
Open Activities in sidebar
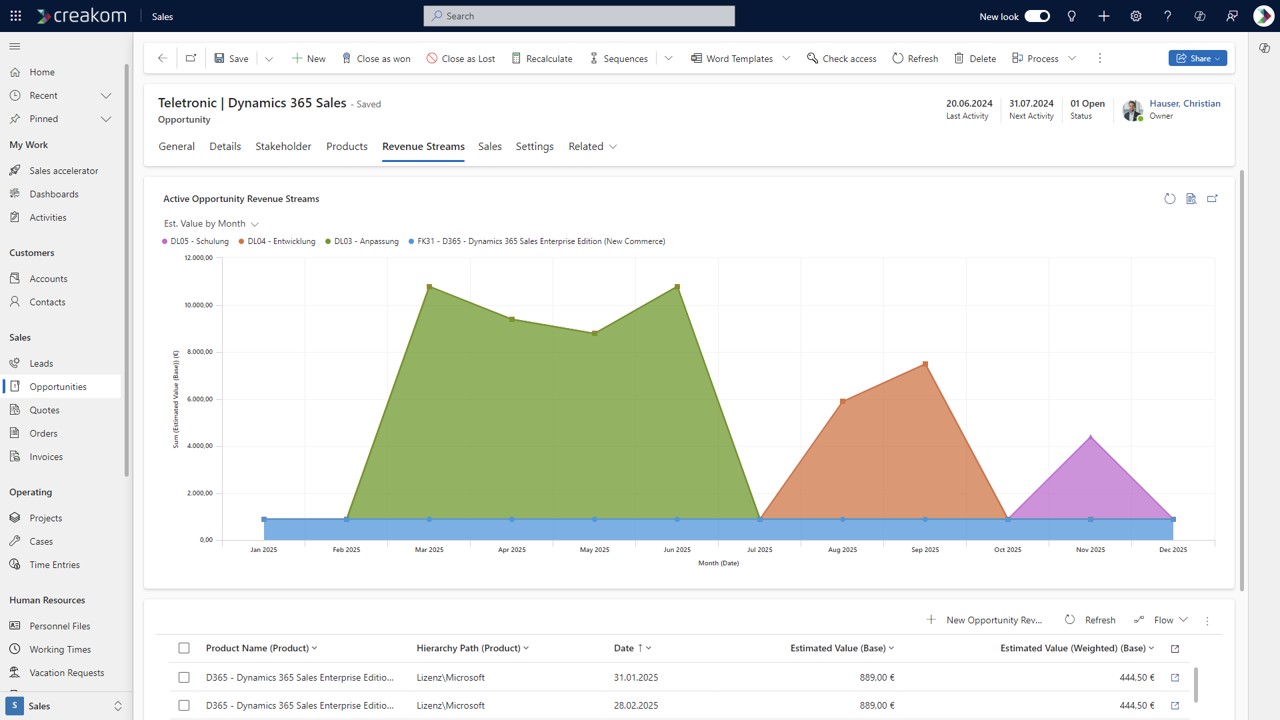coord(48,217)
